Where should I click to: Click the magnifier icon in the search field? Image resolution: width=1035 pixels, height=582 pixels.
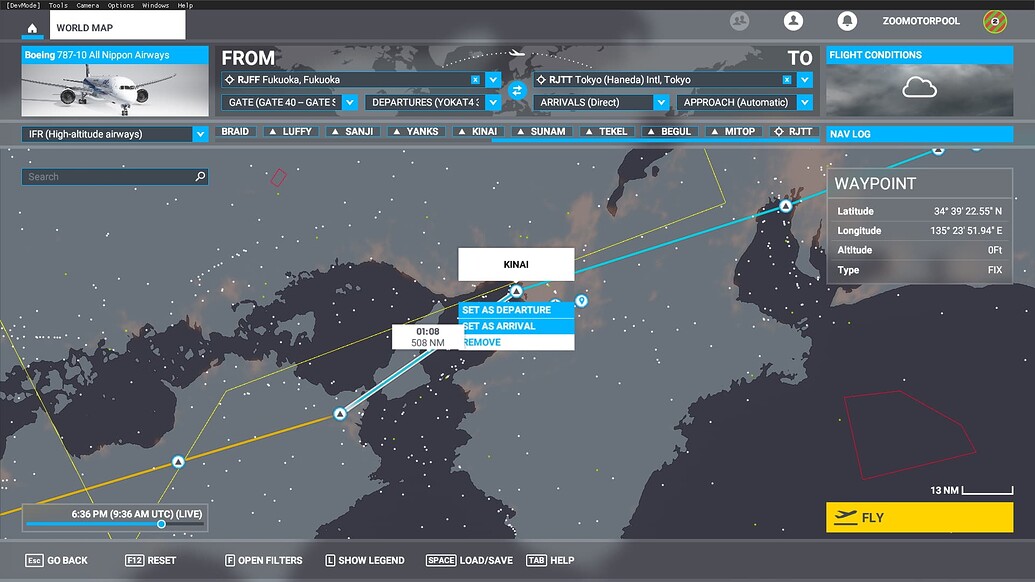click(198, 176)
